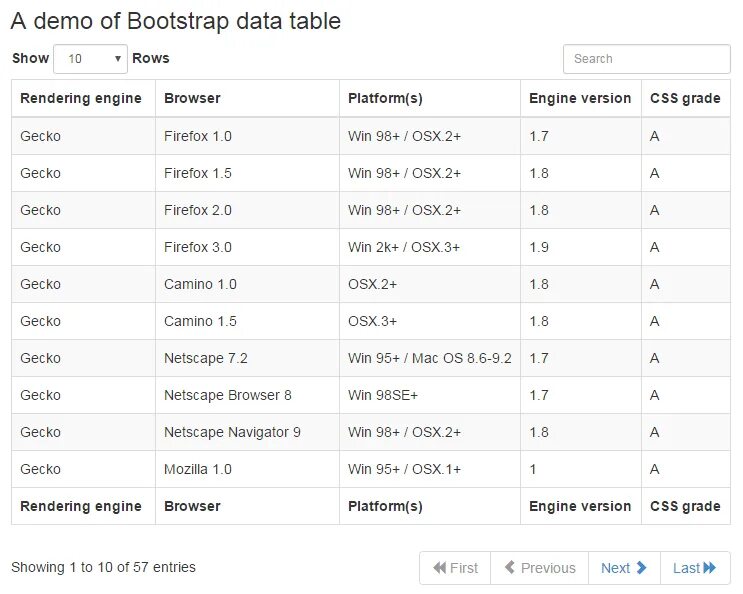This screenshot has width=743, height=594.
Task: Click the double-right arrow icon beside Last
Action: click(709, 567)
